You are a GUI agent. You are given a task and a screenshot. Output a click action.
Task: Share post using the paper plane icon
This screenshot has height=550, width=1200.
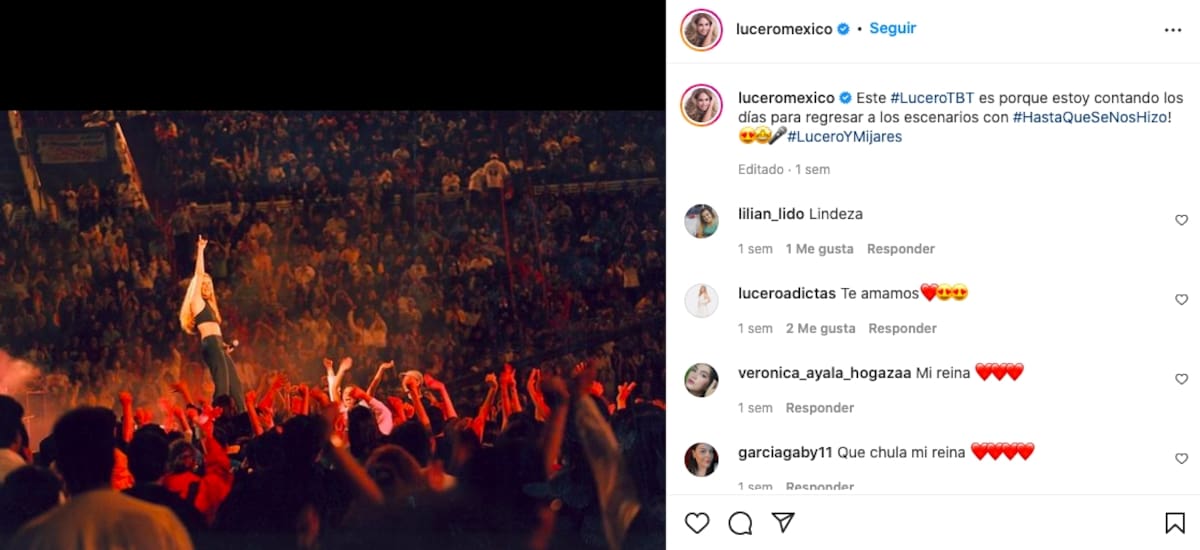[x=783, y=522]
